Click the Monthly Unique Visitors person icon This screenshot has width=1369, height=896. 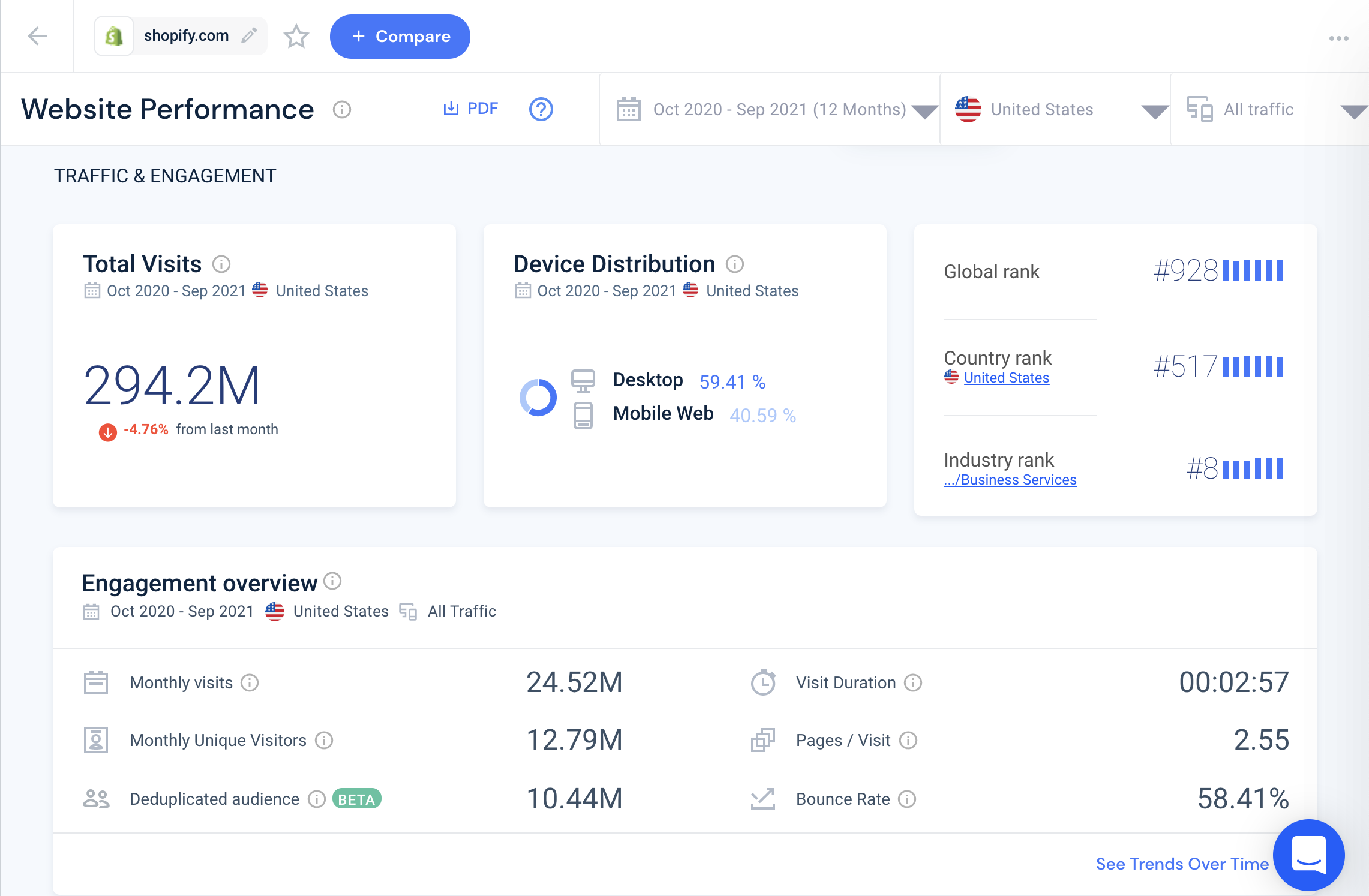(x=96, y=740)
